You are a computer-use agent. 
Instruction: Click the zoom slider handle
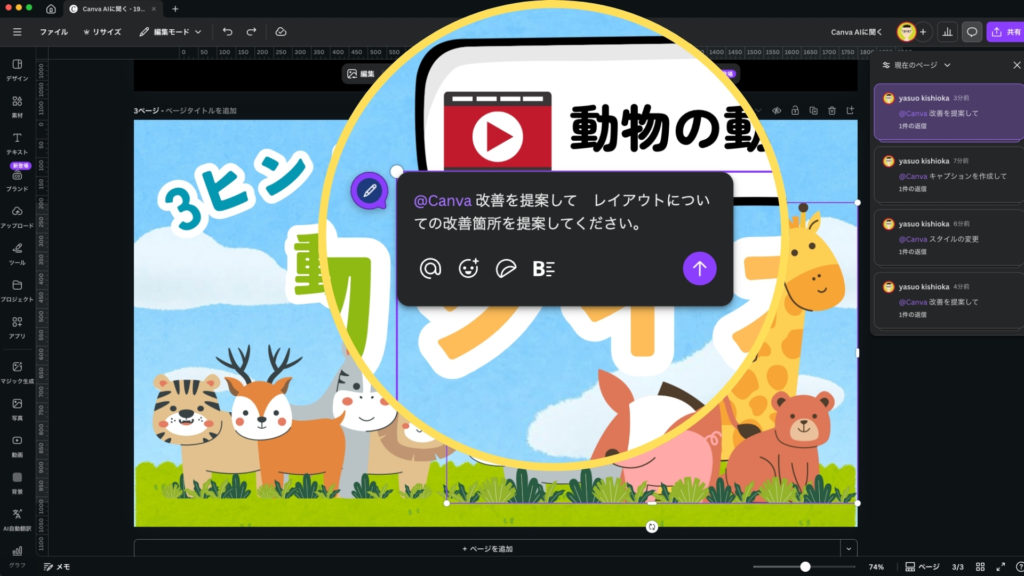805,566
